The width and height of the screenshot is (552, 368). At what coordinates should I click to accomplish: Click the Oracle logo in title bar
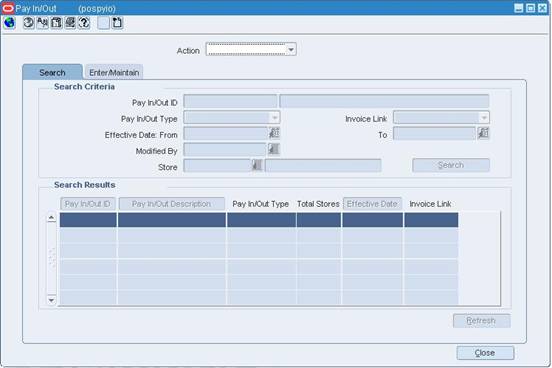pos(7,8)
